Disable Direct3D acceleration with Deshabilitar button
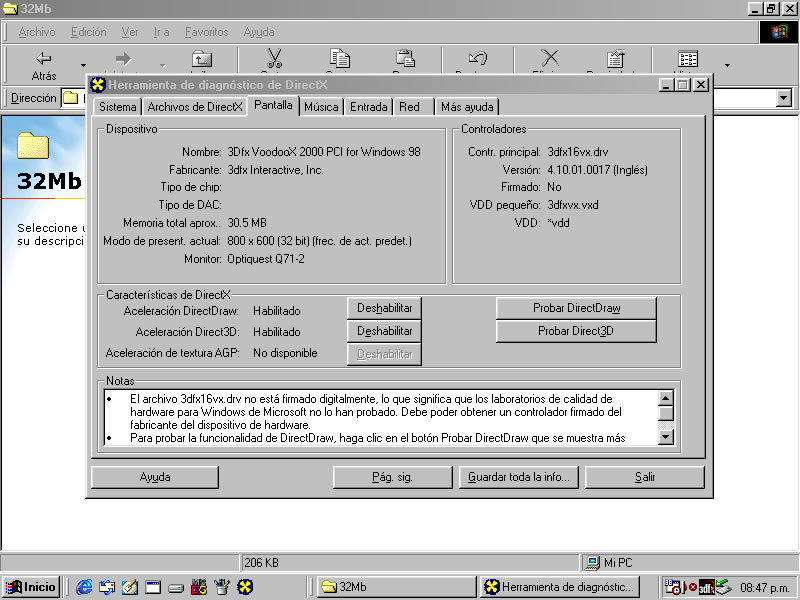Image resolution: width=800 pixels, height=600 pixels. 384,331
